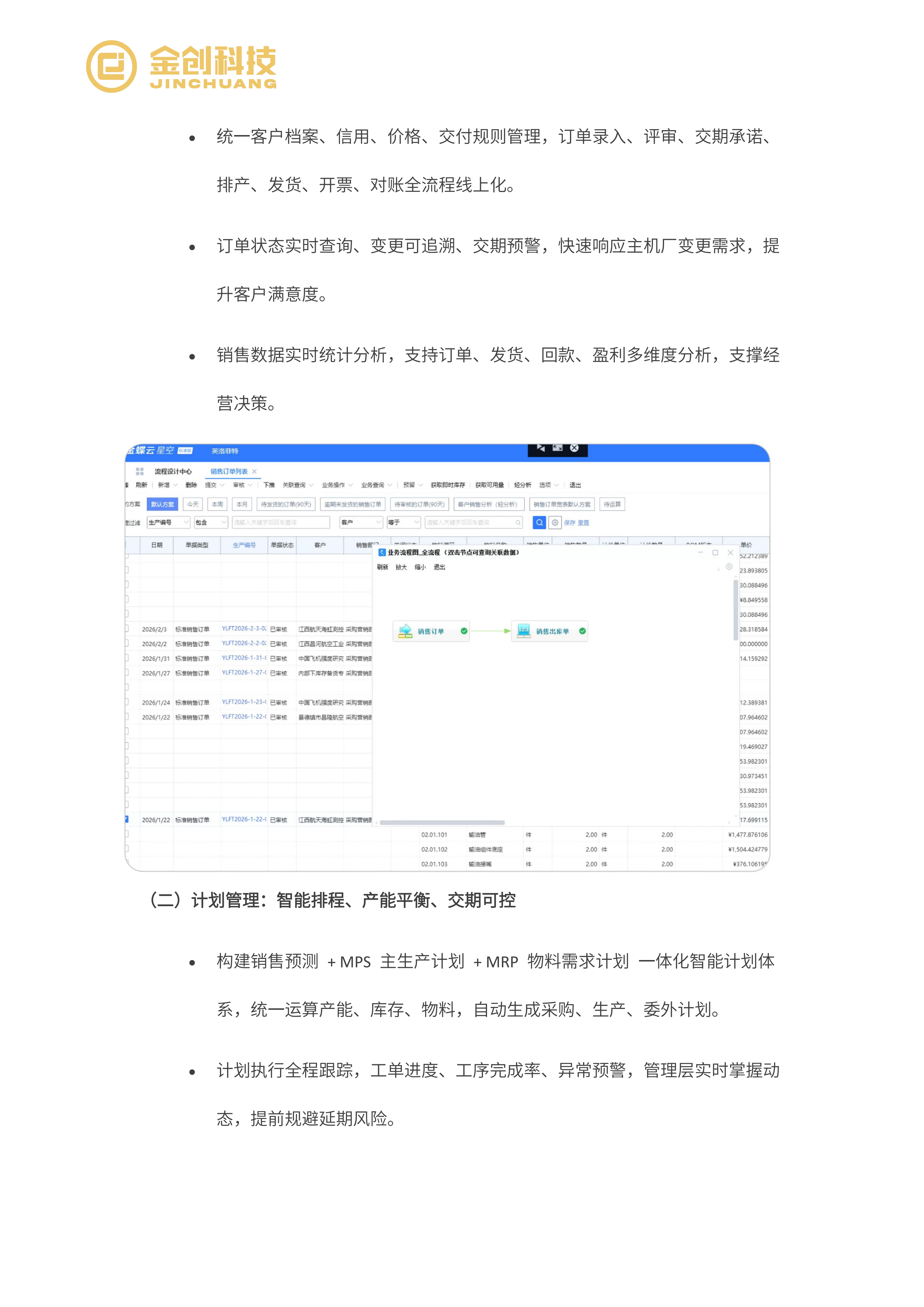Focus the 生产编号 keyword input field

(281, 522)
